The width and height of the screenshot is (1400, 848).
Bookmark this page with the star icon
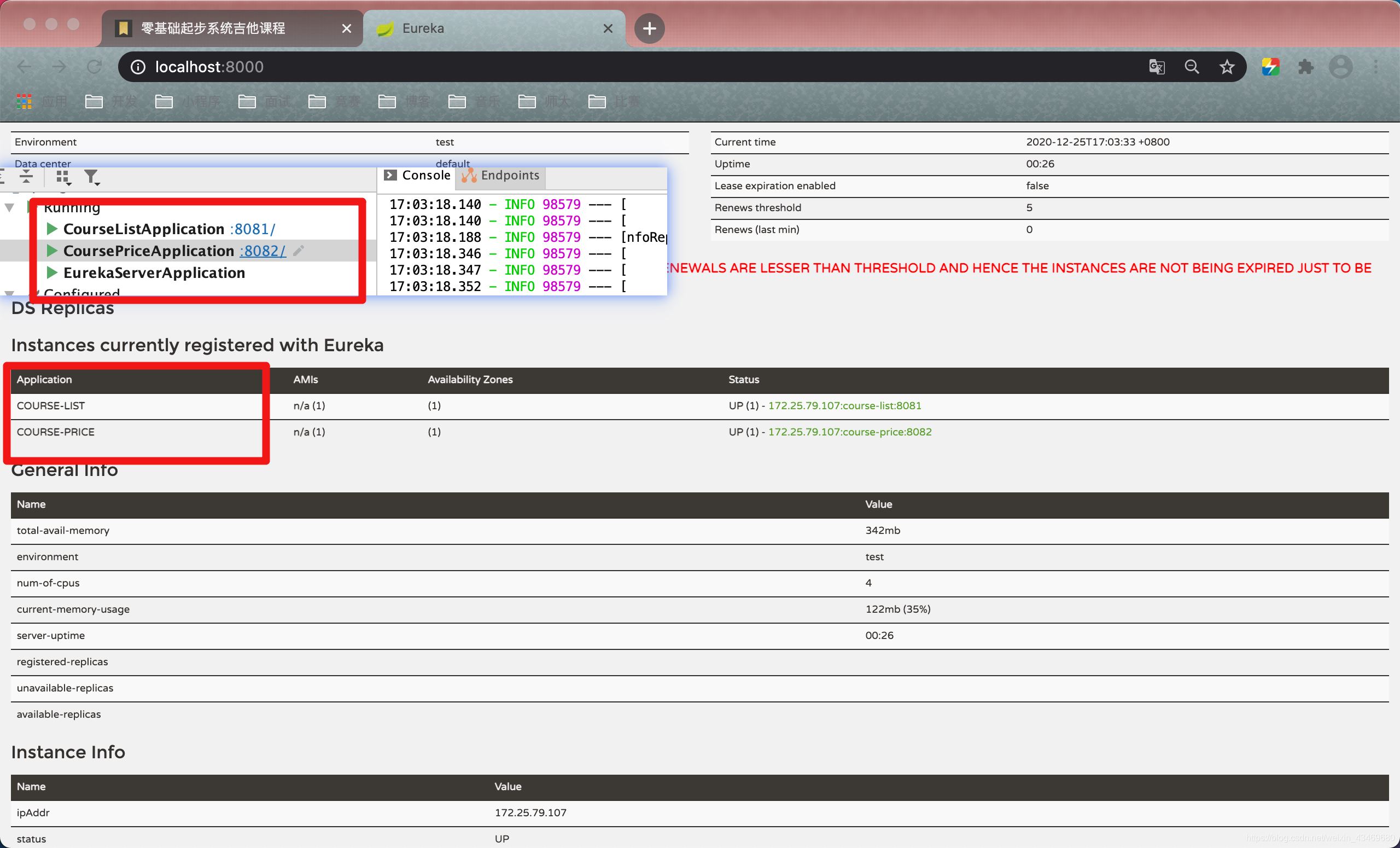(1227, 67)
